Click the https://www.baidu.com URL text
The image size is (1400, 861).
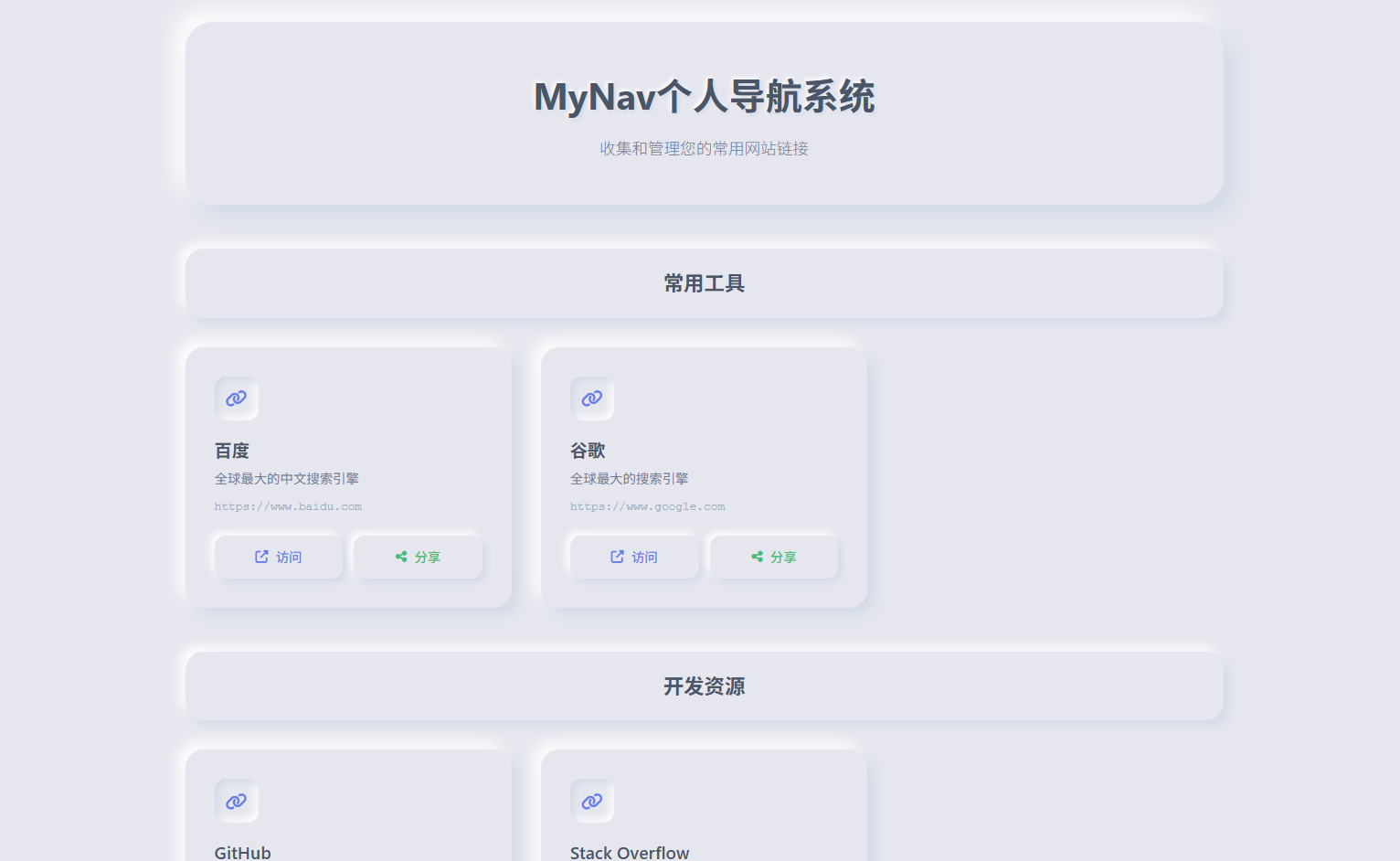pos(289,506)
